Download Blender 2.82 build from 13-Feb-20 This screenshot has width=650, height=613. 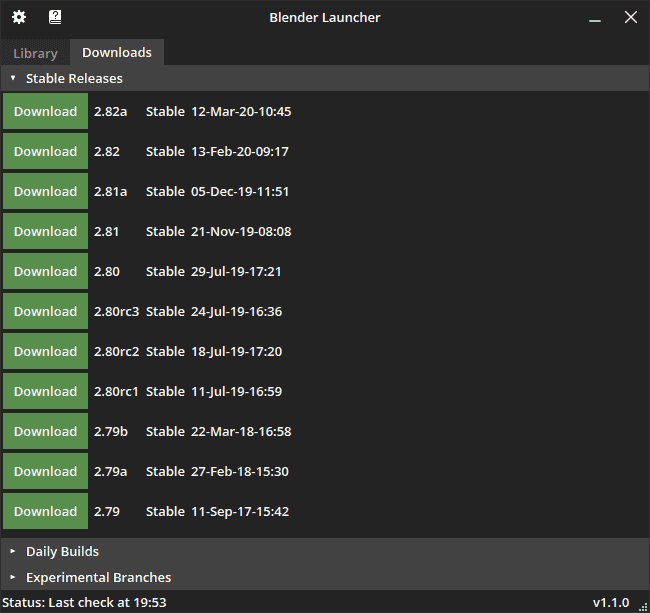46,151
